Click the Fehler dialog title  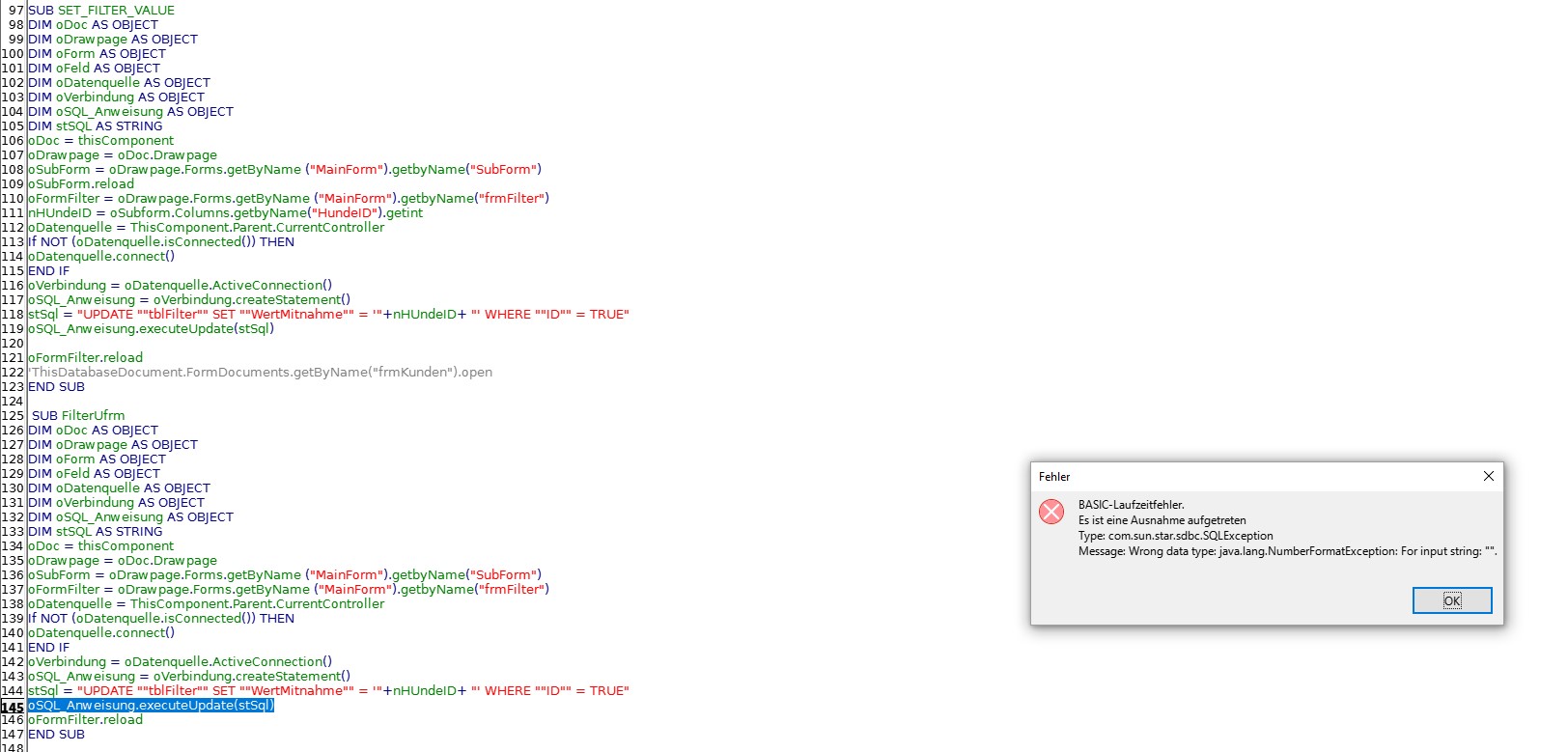pos(1054,477)
